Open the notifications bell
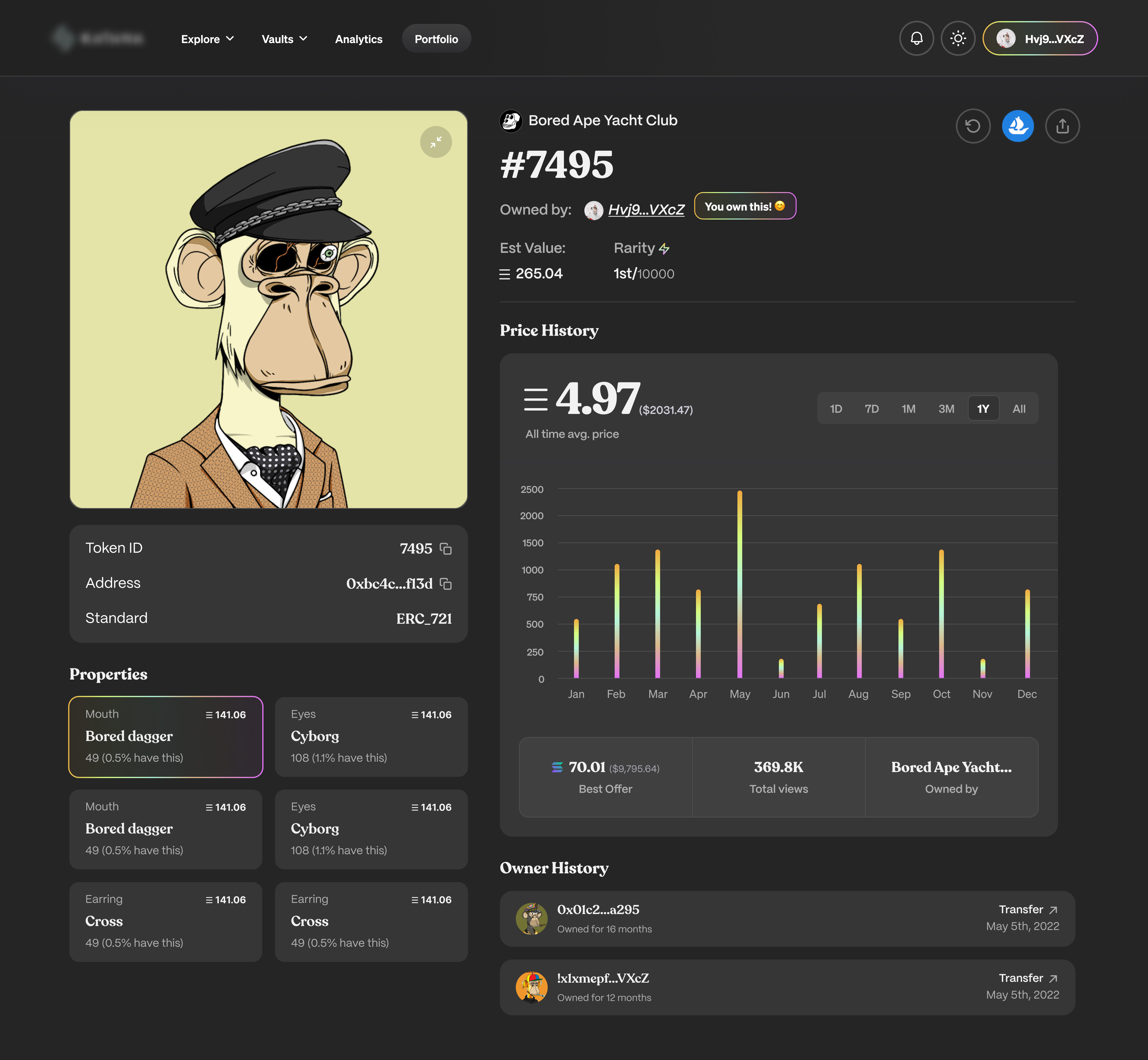 coord(916,39)
